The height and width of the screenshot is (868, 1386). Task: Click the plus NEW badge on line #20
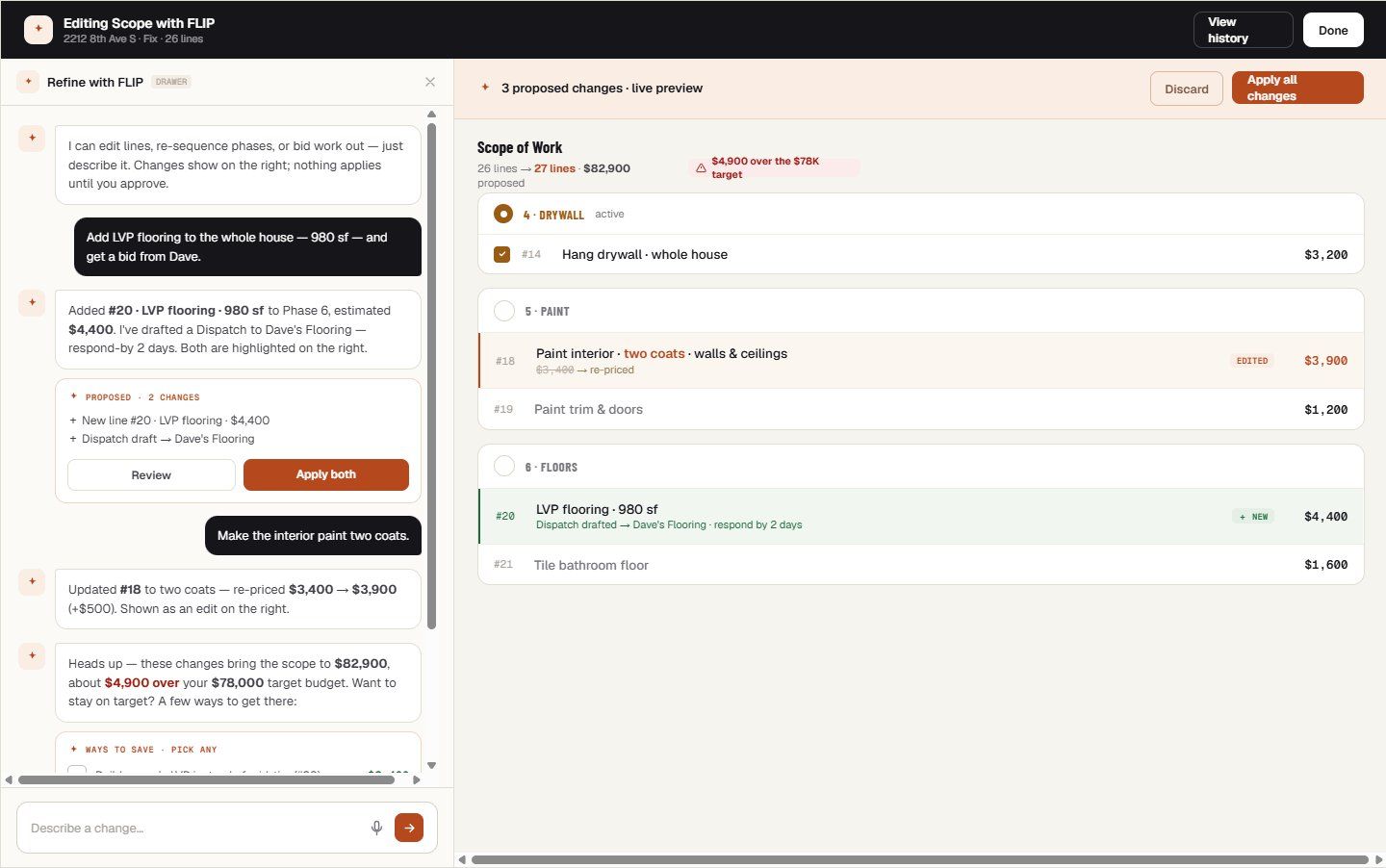point(1253,517)
